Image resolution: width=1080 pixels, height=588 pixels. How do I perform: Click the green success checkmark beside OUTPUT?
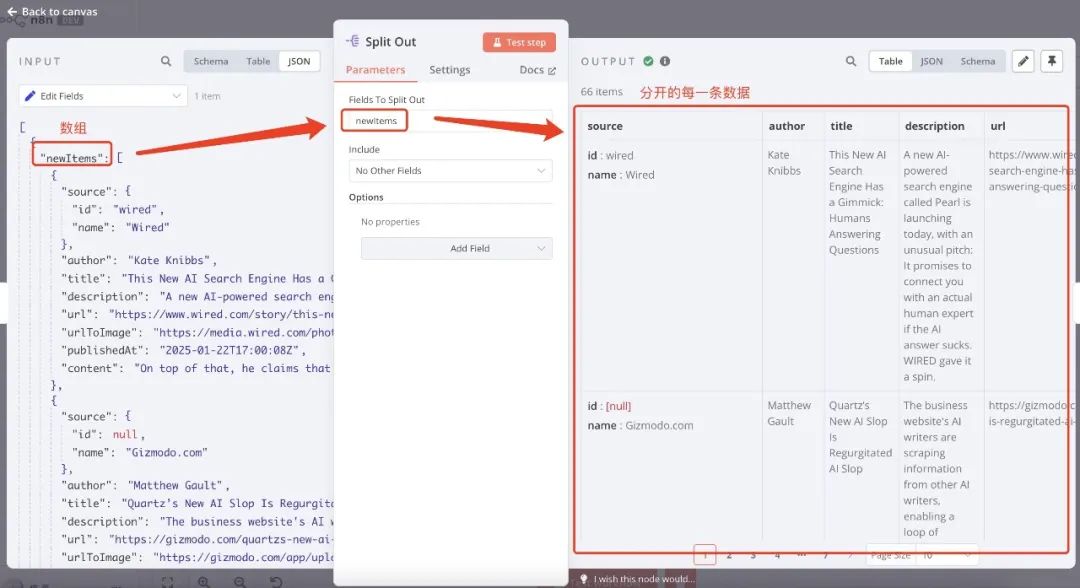646,61
